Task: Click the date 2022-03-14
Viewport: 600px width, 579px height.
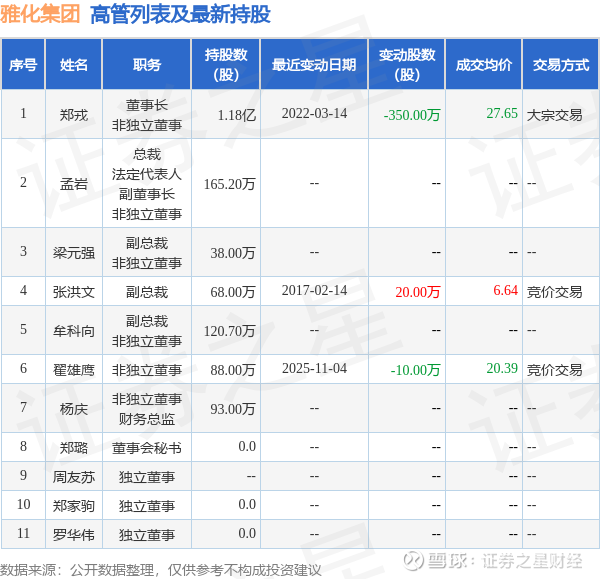Action: click(314, 113)
